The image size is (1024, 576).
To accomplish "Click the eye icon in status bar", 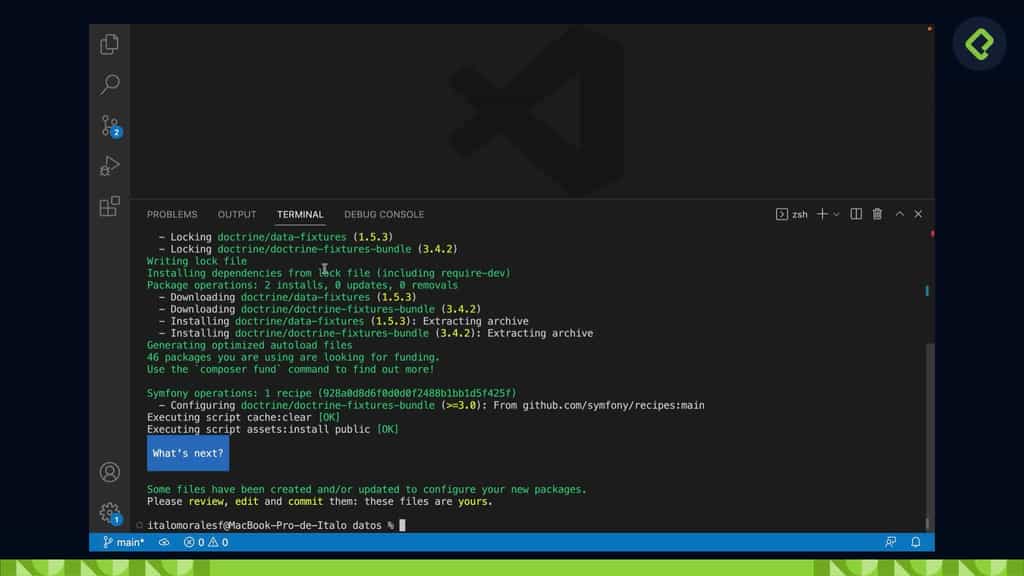I will 164,542.
